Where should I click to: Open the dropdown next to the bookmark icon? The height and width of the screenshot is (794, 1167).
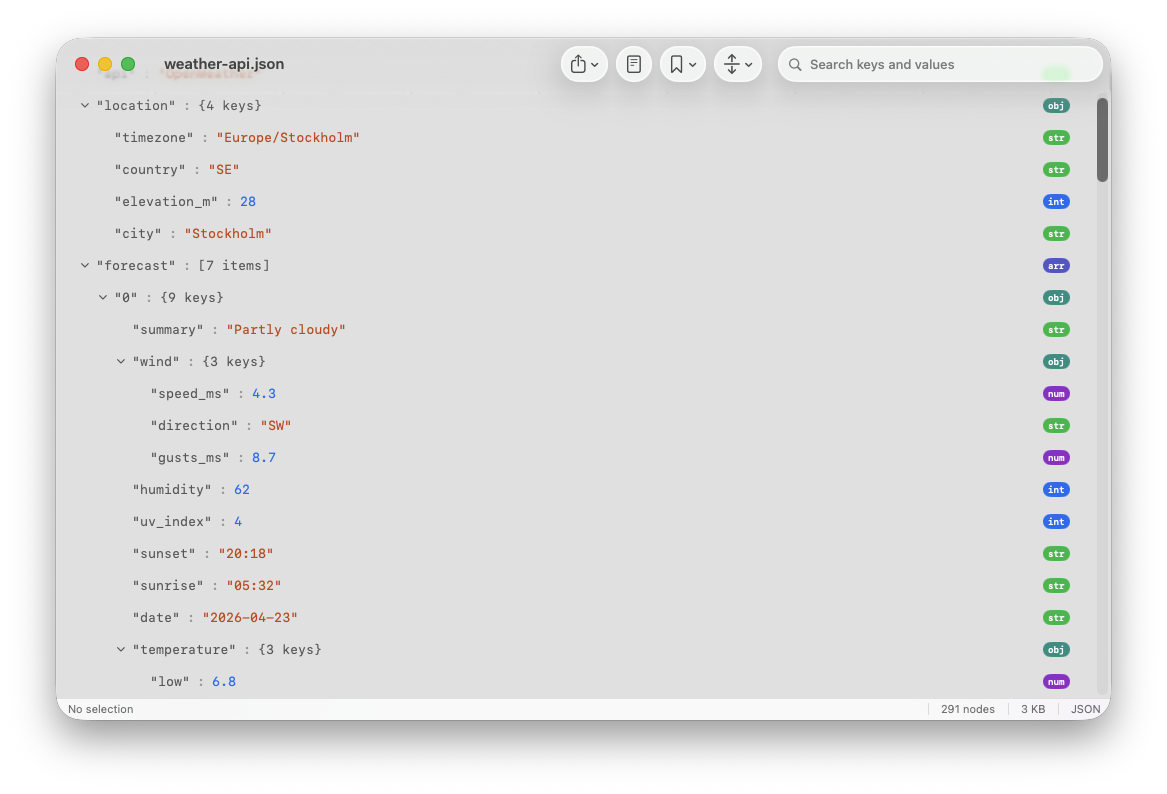[x=693, y=63]
